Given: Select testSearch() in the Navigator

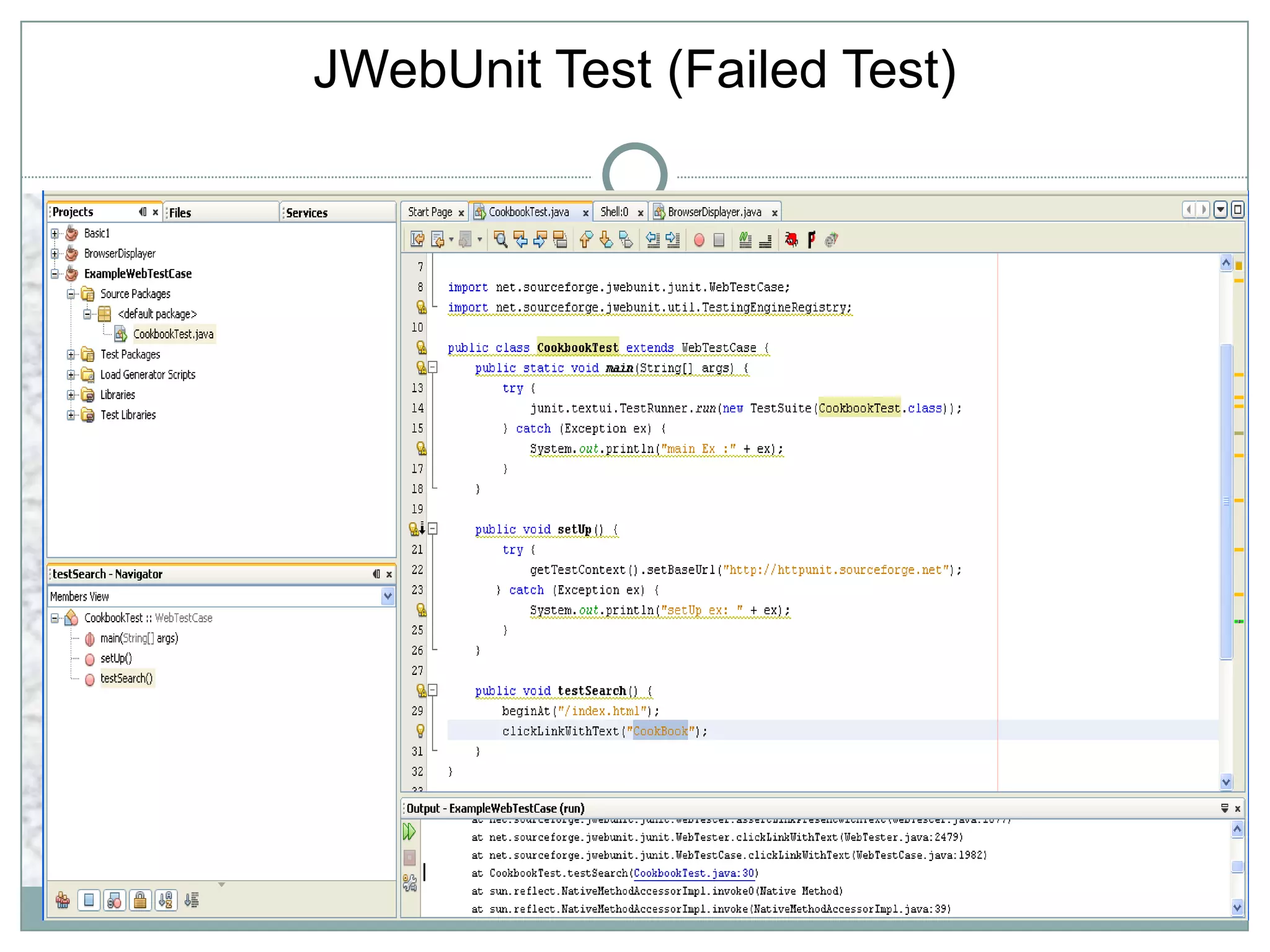Looking at the screenshot, I should point(126,679).
